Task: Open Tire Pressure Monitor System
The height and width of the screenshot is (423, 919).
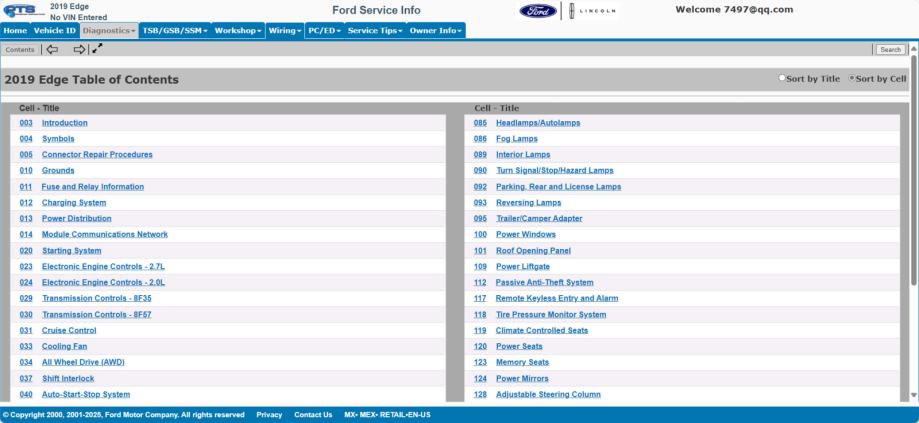Action: pyautogui.click(x=551, y=315)
